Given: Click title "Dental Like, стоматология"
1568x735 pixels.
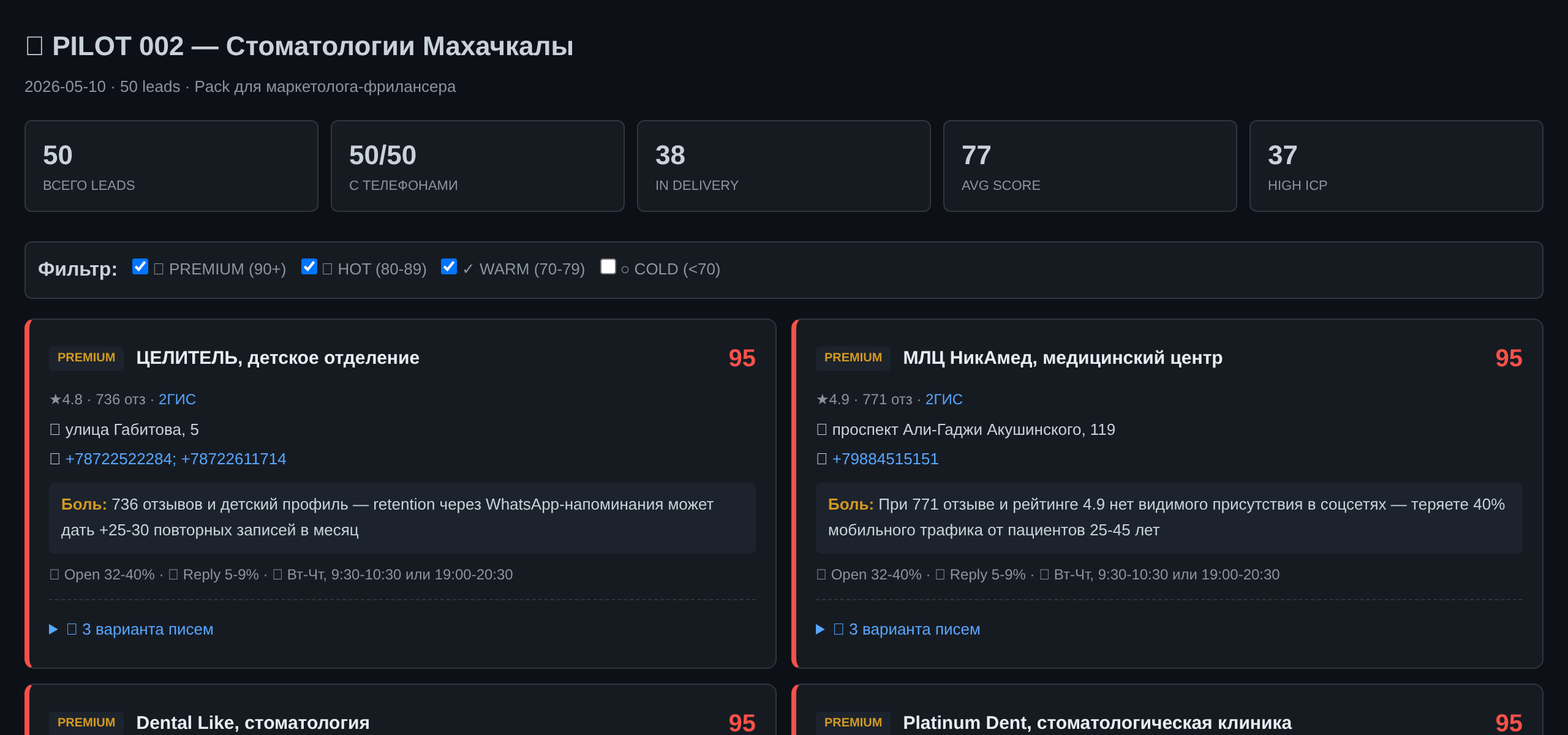Looking at the screenshot, I should 253,723.
